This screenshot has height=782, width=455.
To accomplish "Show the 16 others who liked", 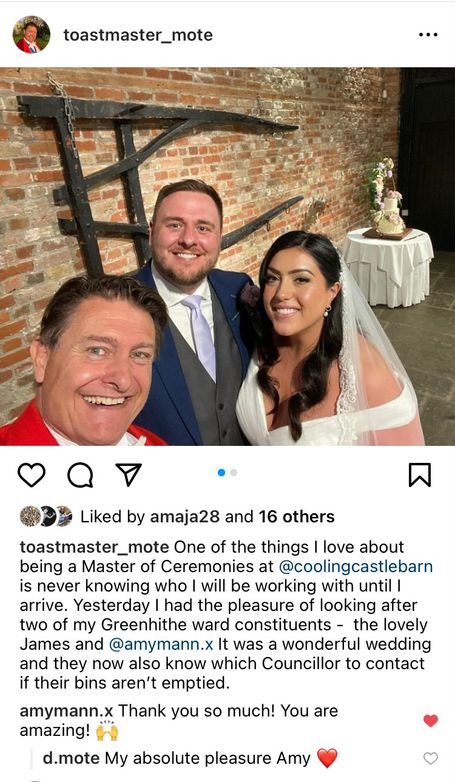I will click(x=296, y=517).
